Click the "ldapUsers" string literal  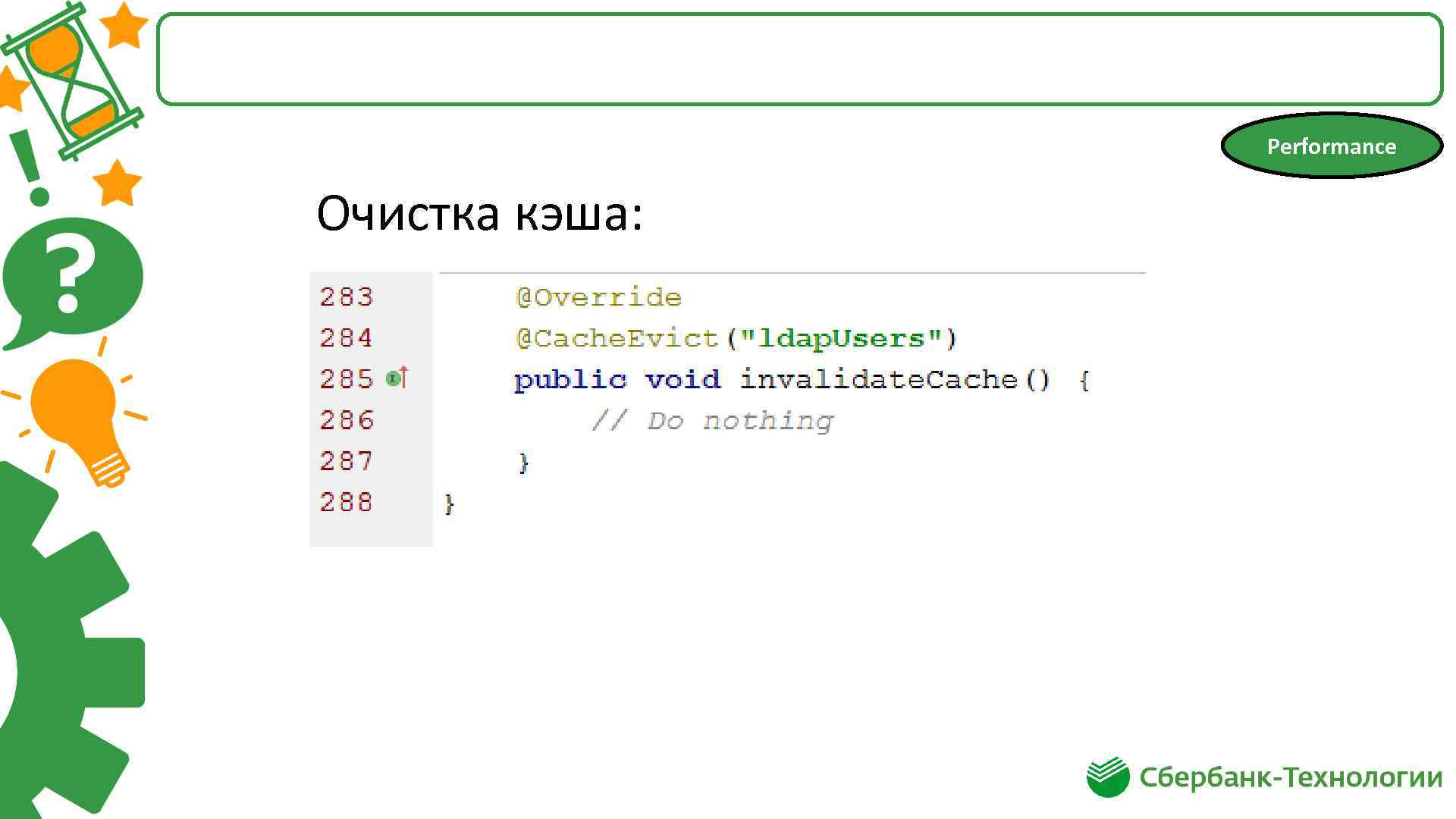[841, 338]
